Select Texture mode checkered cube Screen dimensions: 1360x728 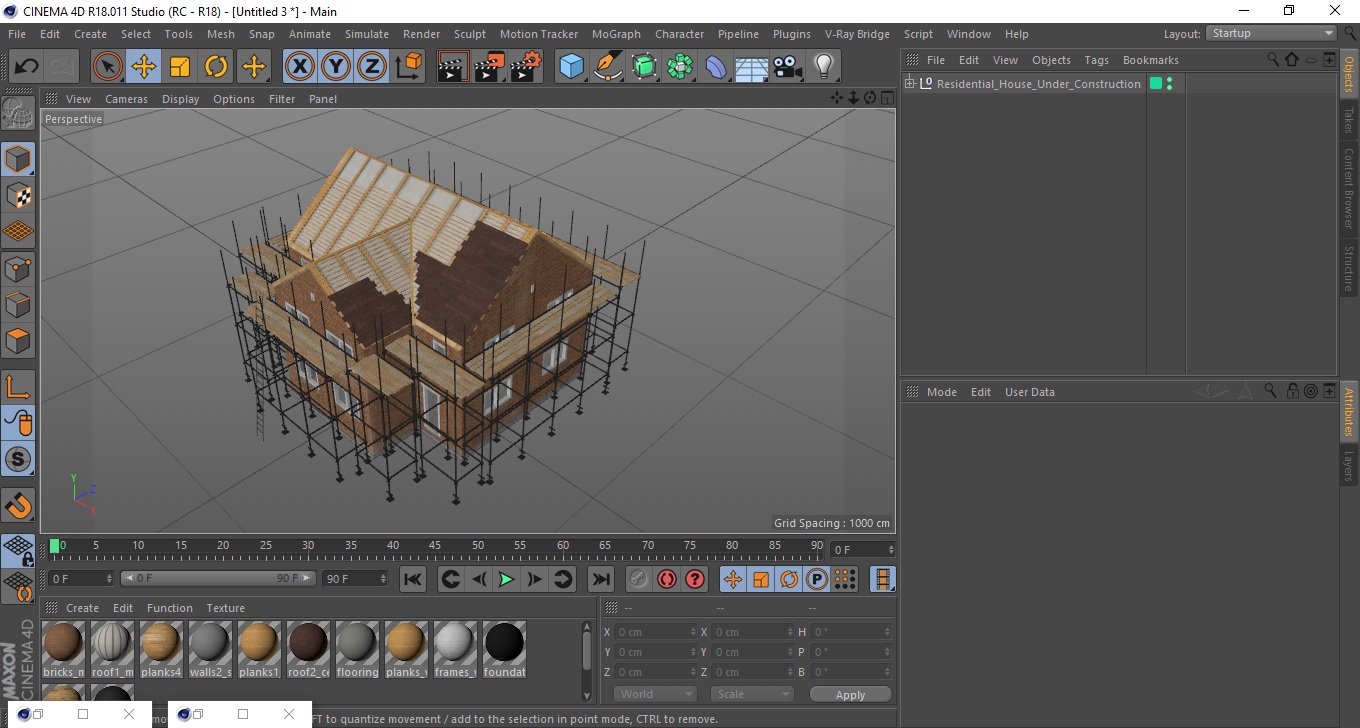pos(18,195)
